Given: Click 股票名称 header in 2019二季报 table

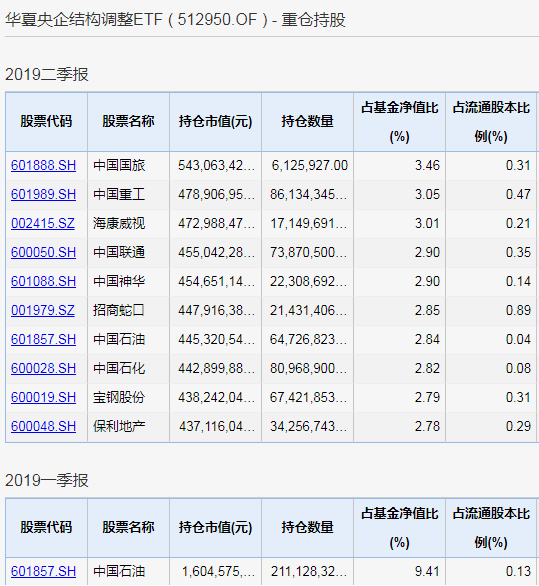Looking at the screenshot, I should tap(128, 121).
